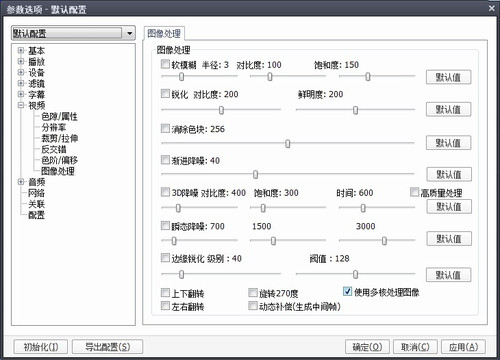Expand the 播放 tree node
The height and width of the screenshot is (360, 500).
click(x=21, y=61)
